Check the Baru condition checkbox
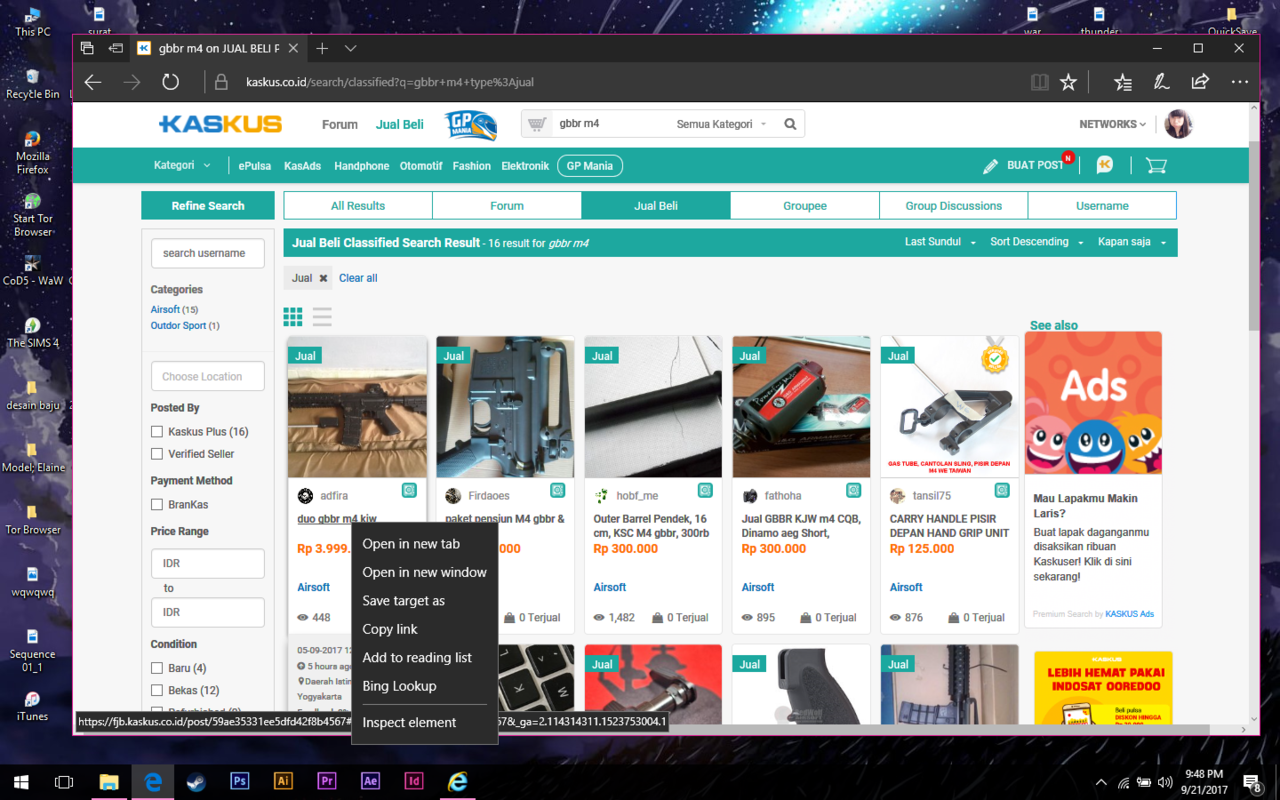The height and width of the screenshot is (800, 1280). 157,668
